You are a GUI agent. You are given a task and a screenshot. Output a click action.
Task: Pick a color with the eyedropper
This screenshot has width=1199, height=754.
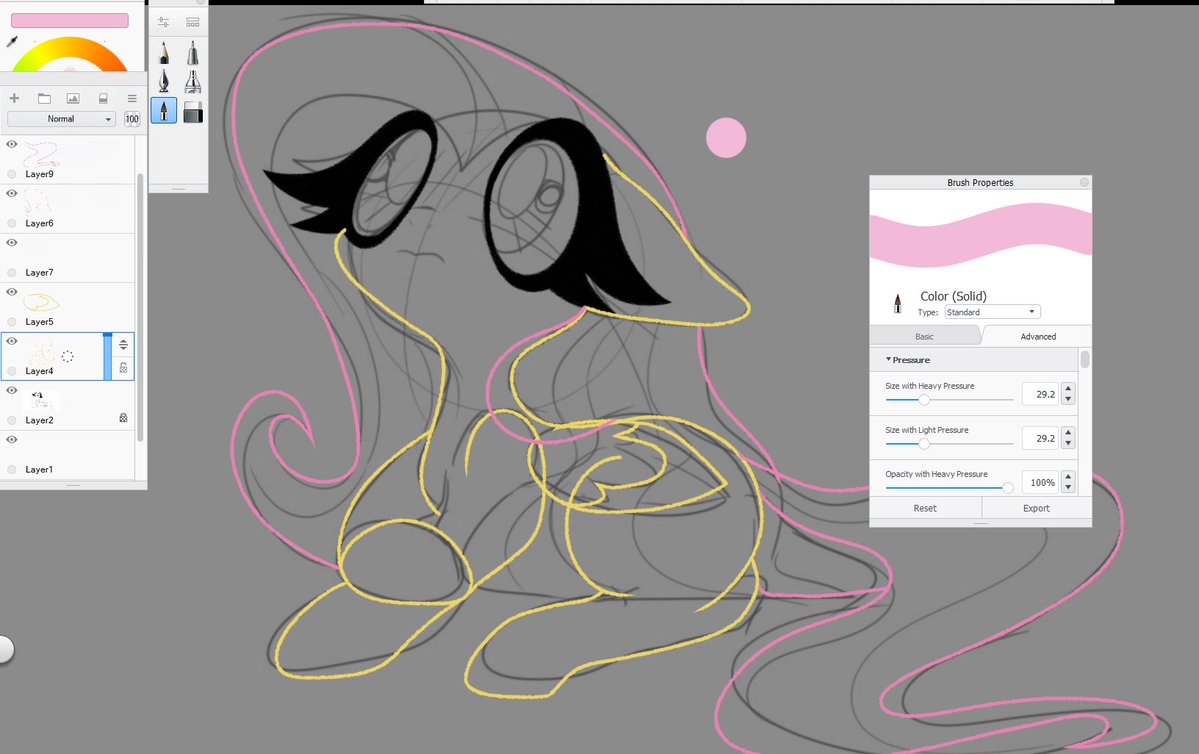pyautogui.click(x=12, y=41)
